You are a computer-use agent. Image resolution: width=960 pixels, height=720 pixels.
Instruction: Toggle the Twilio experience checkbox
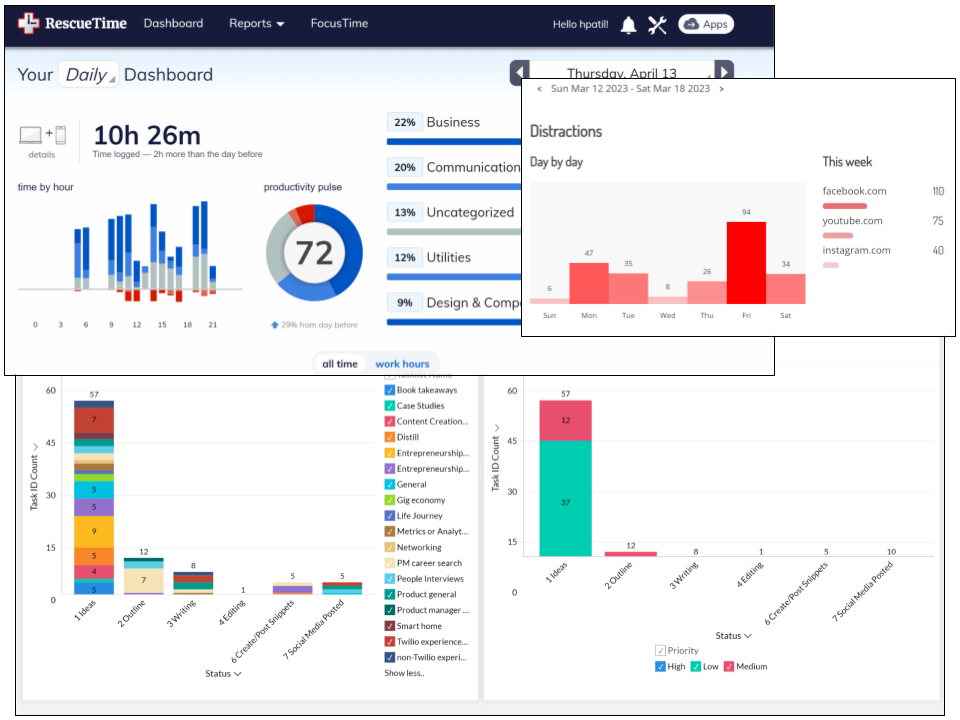389,642
